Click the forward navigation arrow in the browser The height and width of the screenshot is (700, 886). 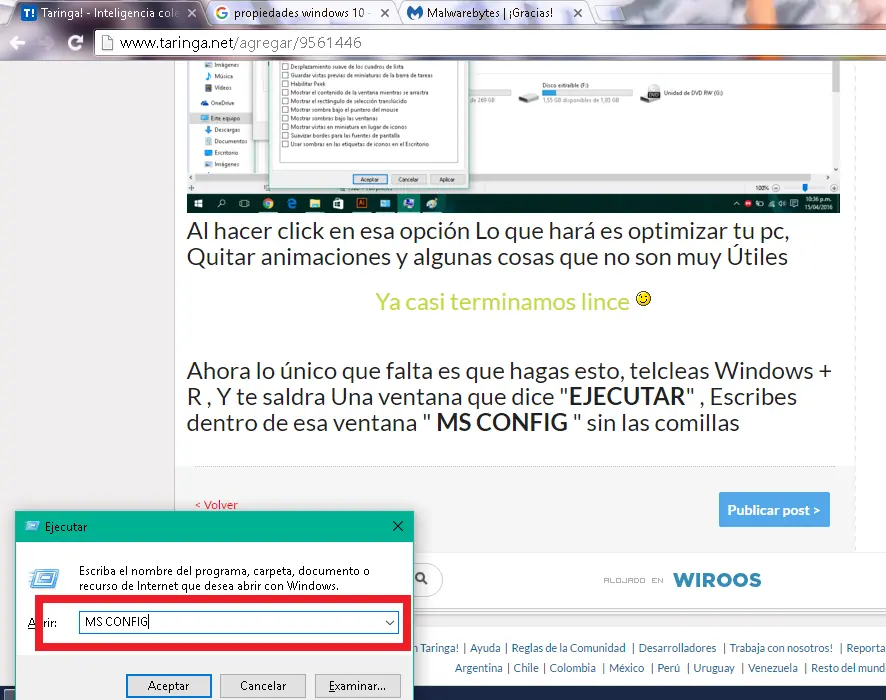(46, 43)
